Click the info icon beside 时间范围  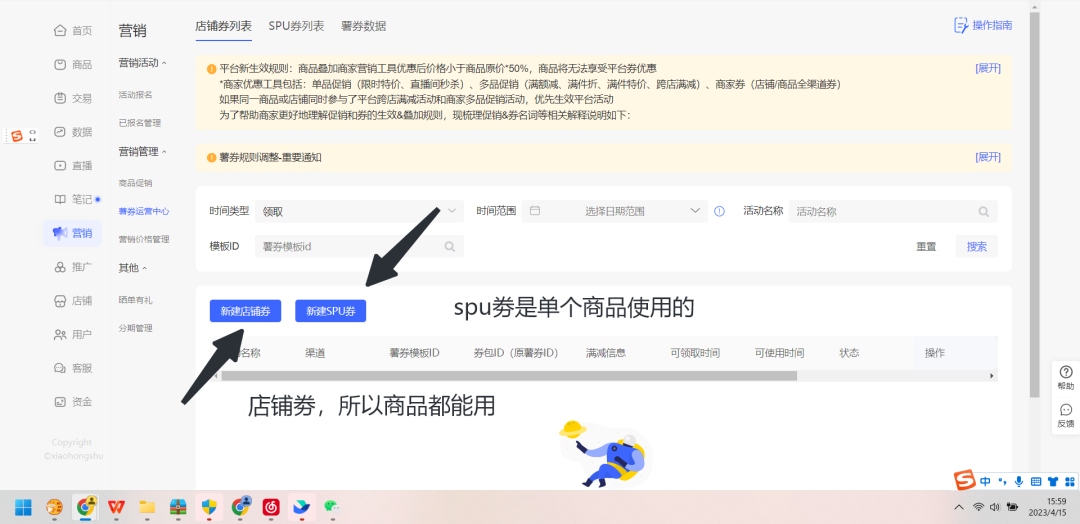720,211
